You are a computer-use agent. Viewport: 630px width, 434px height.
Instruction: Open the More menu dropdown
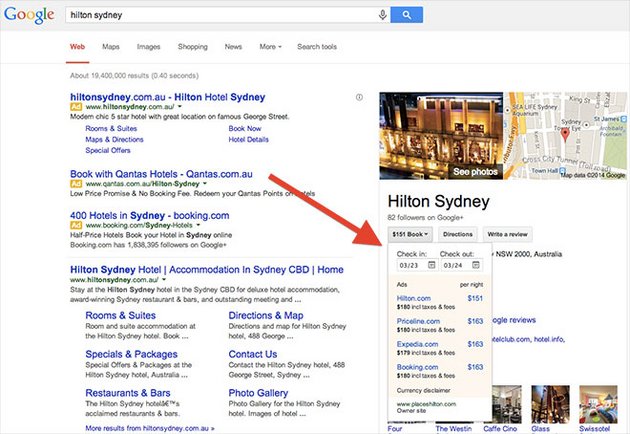[270, 47]
